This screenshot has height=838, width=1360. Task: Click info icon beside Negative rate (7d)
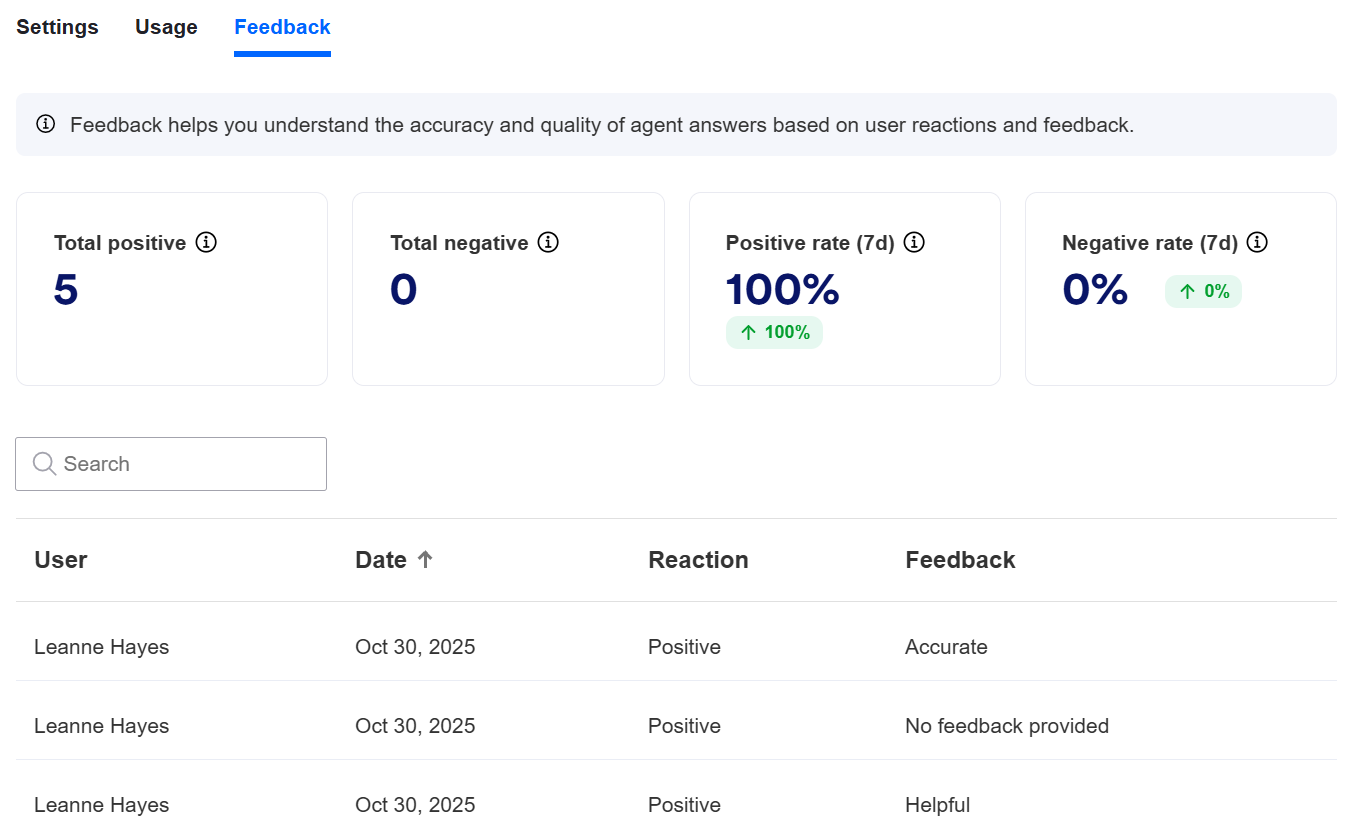click(x=1258, y=242)
